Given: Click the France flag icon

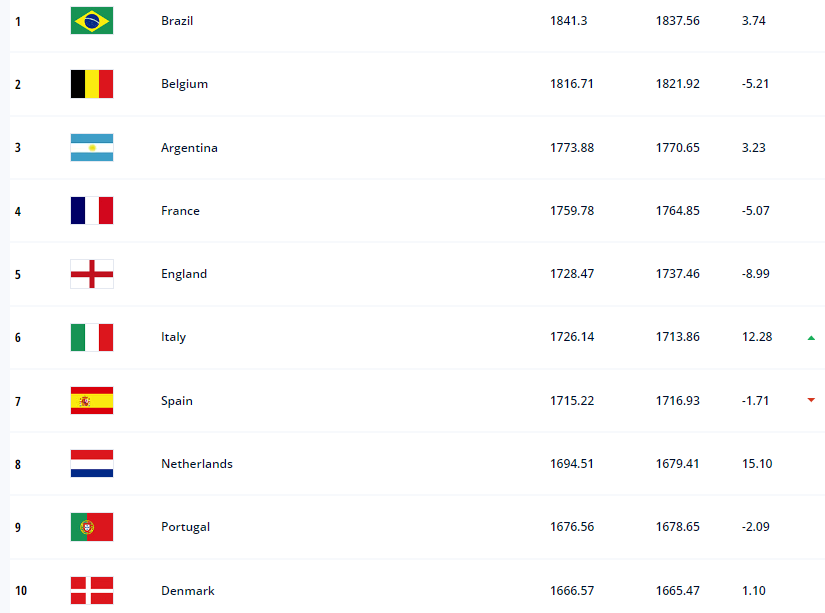Looking at the screenshot, I should point(92,210).
